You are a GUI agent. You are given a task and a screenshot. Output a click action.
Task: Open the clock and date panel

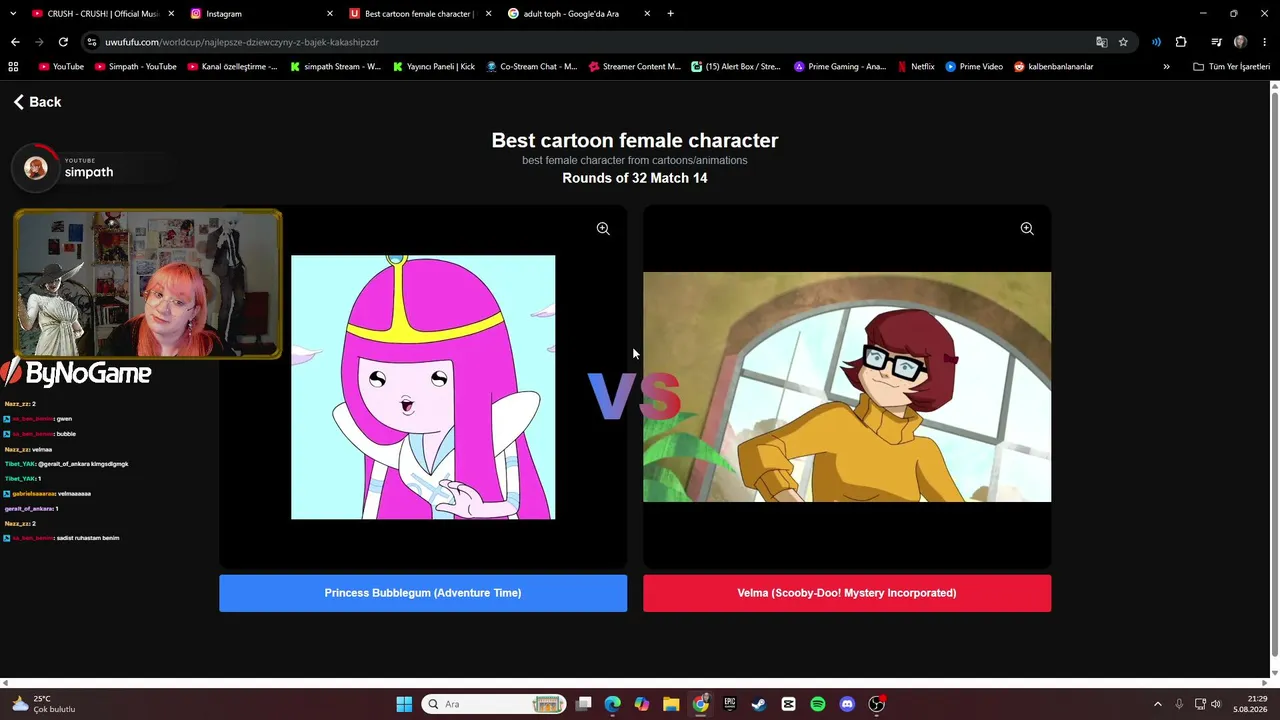1251,704
